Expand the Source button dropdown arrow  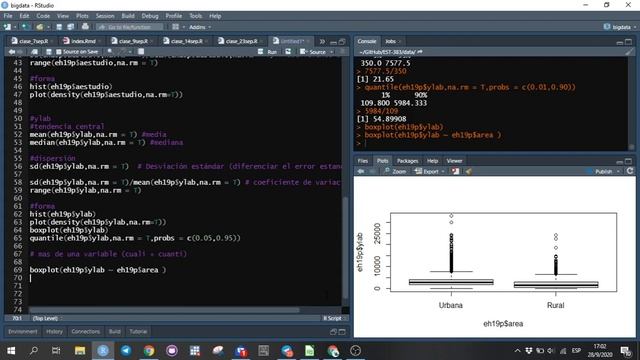[x=331, y=52]
